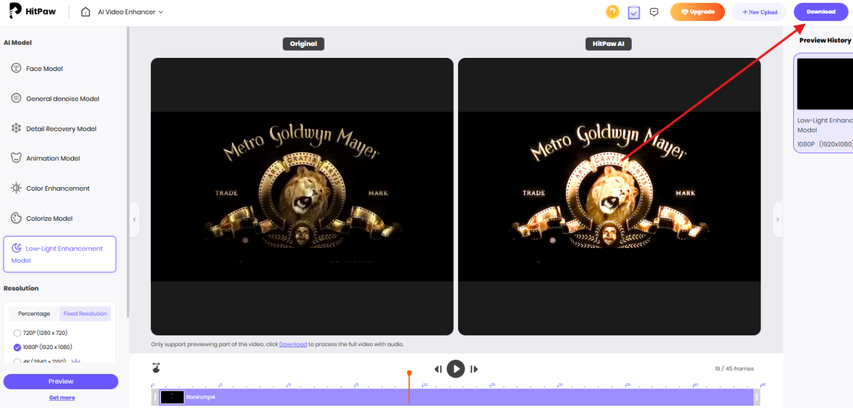
Task: Choose the General denoise Model
Action: [x=63, y=98]
